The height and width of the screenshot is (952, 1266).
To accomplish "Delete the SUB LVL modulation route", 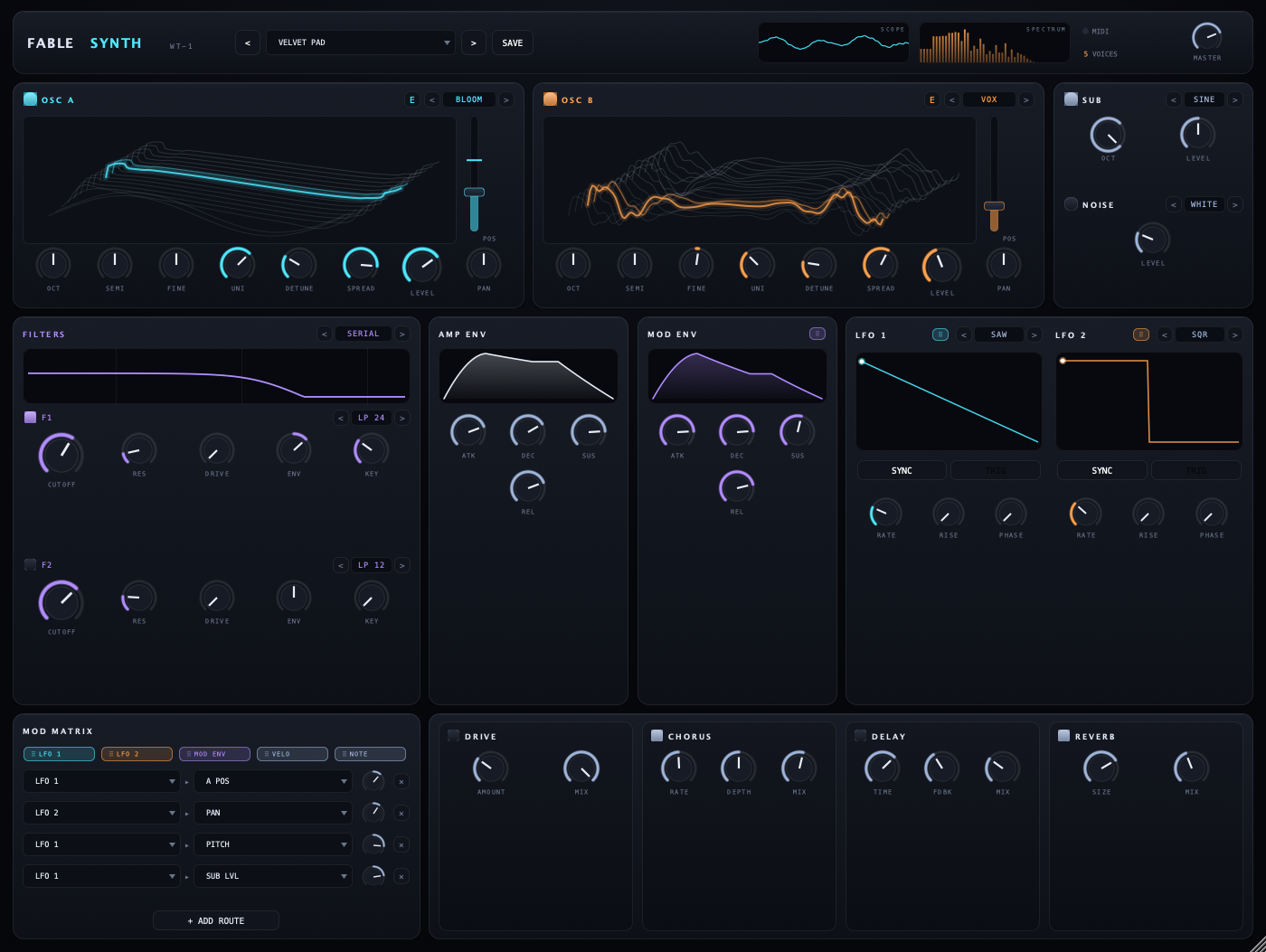I will coord(402,876).
